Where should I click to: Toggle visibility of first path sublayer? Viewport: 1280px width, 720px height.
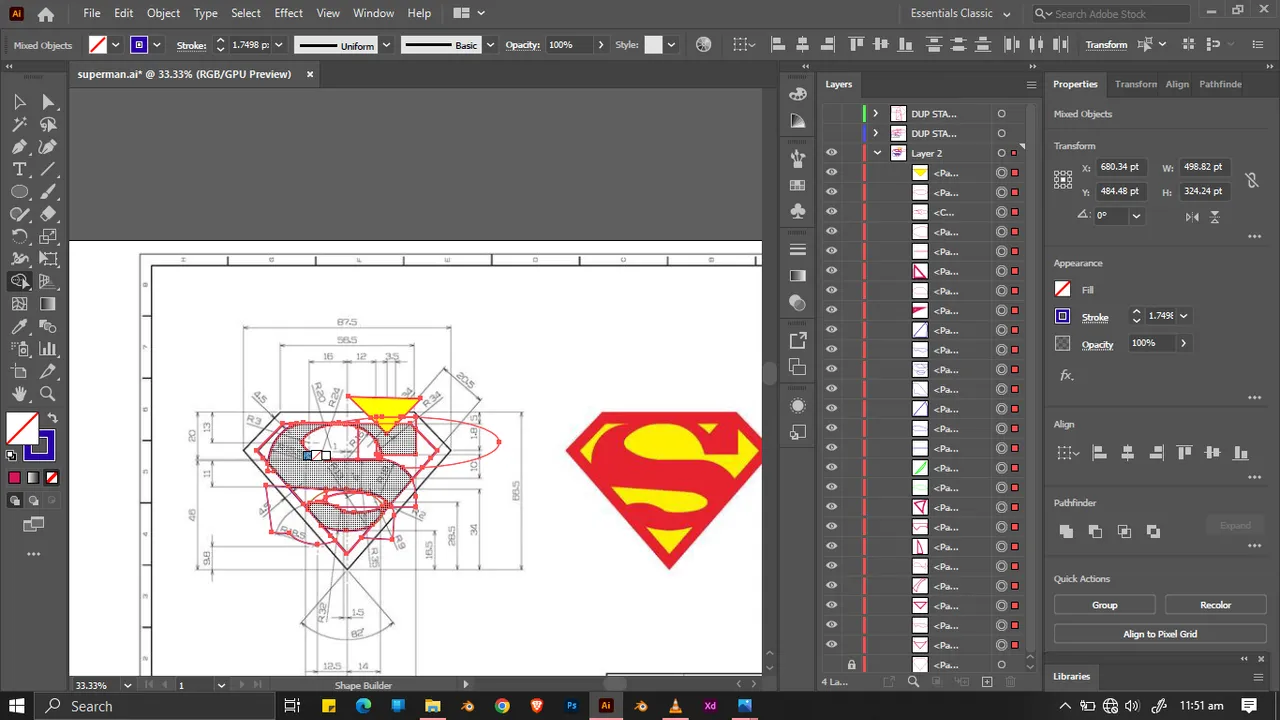831,173
